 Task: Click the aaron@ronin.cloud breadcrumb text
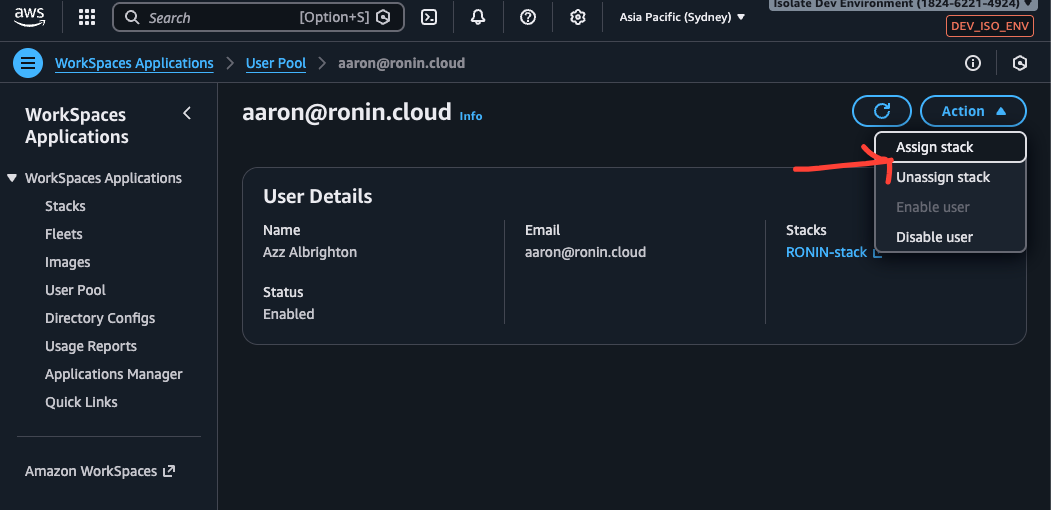click(401, 64)
